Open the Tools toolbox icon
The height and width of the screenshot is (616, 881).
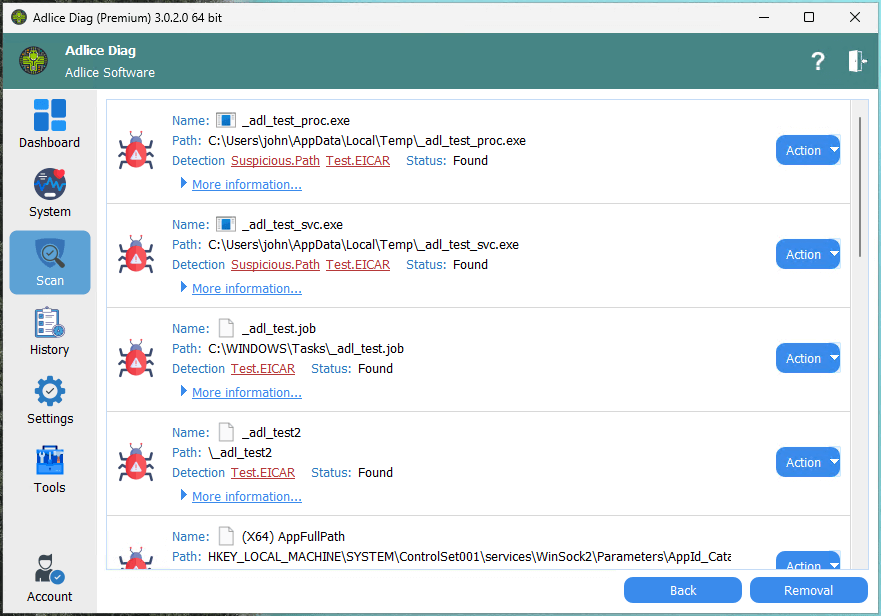[49, 461]
